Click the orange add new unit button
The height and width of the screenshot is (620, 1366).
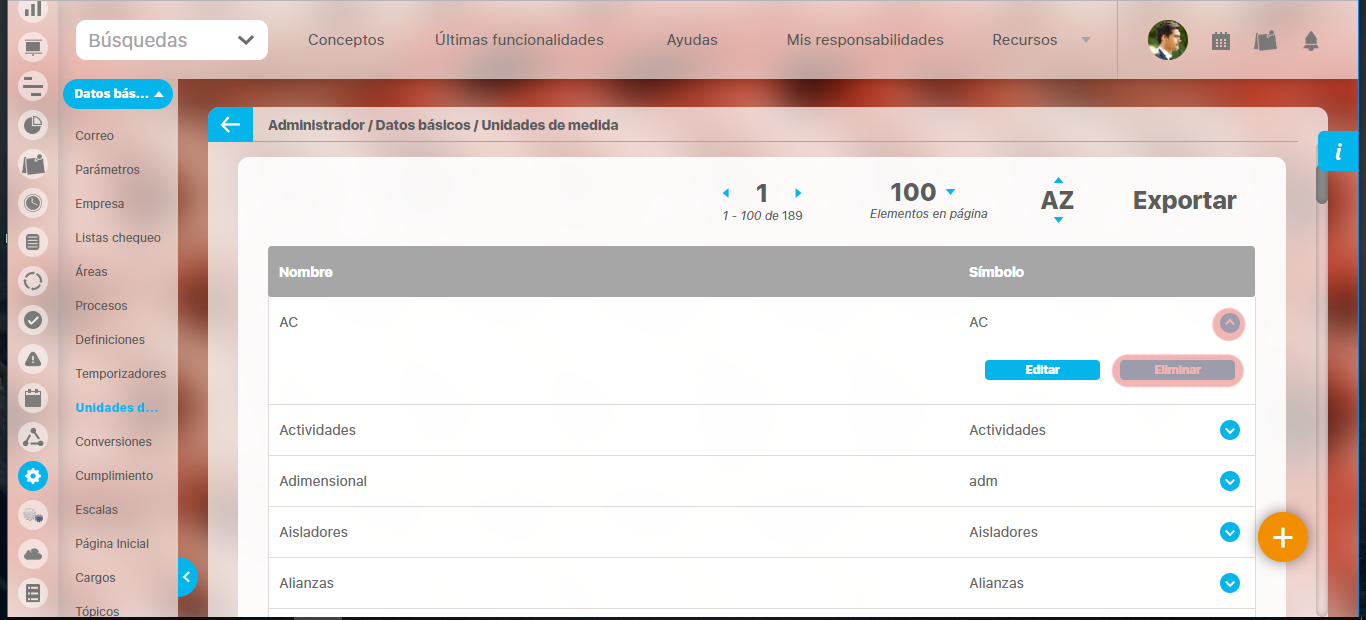coord(1282,538)
